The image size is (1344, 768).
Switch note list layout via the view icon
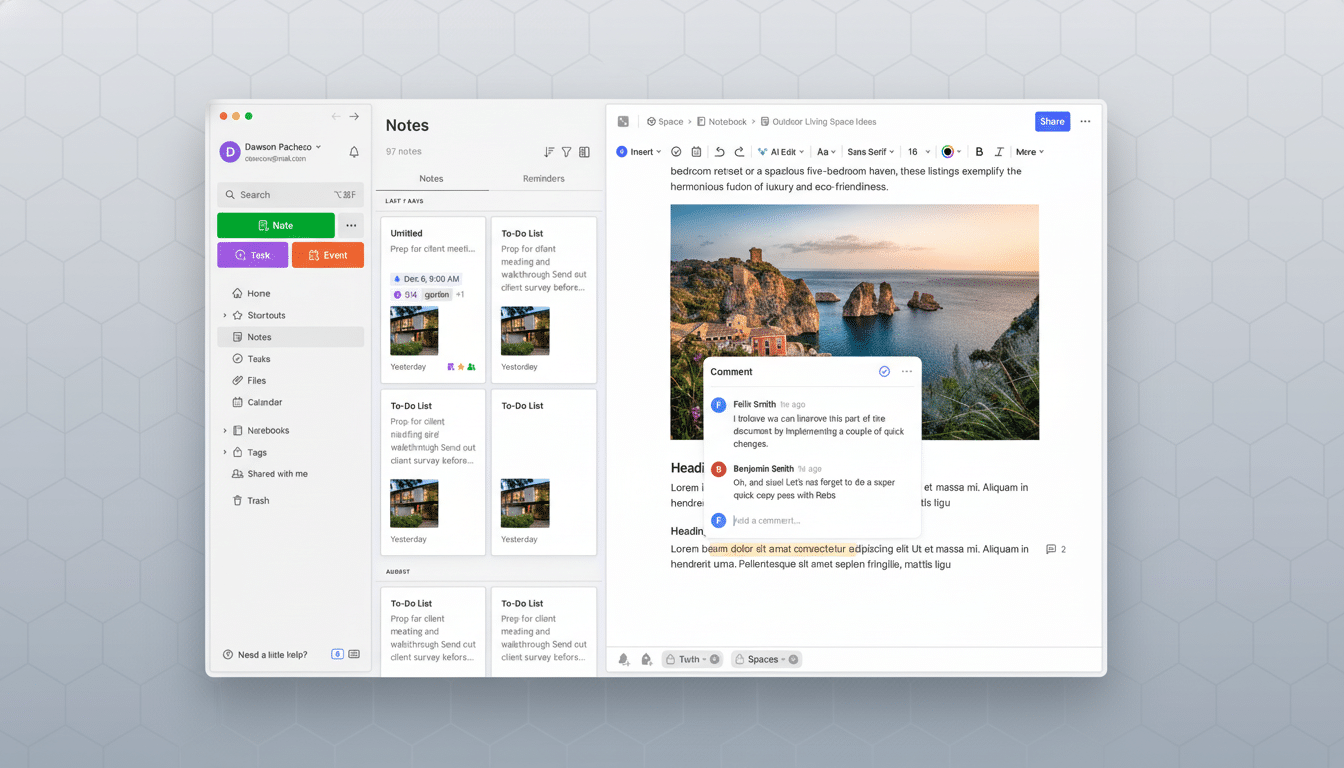pos(584,151)
